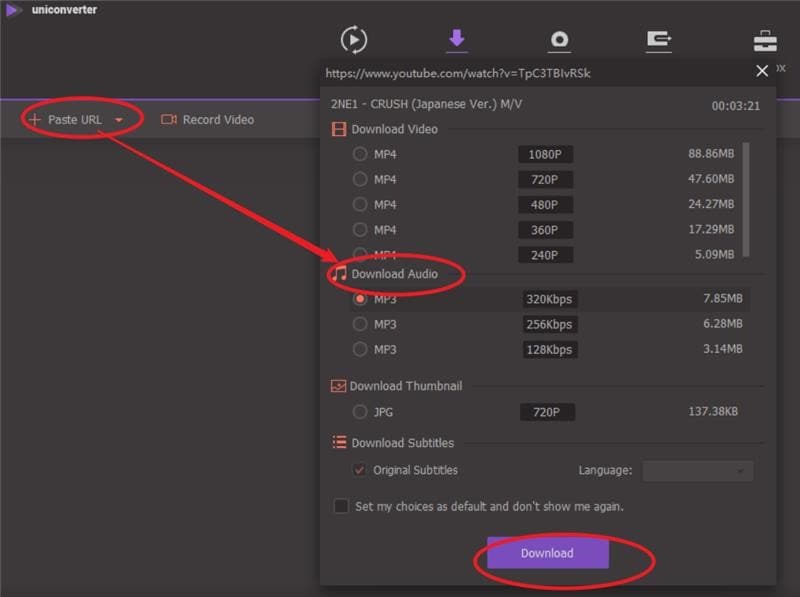Click the uniconverter app logo
Viewport: 800px width, 597px height.
14,10
